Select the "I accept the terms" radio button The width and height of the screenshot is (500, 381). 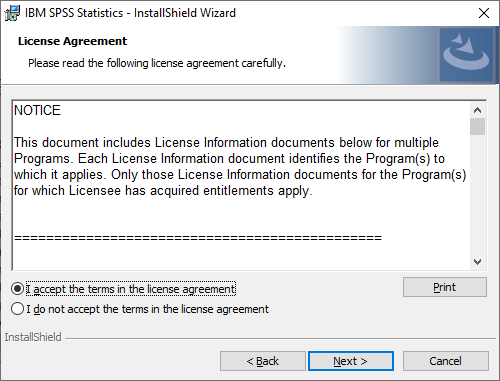coord(17,289)
